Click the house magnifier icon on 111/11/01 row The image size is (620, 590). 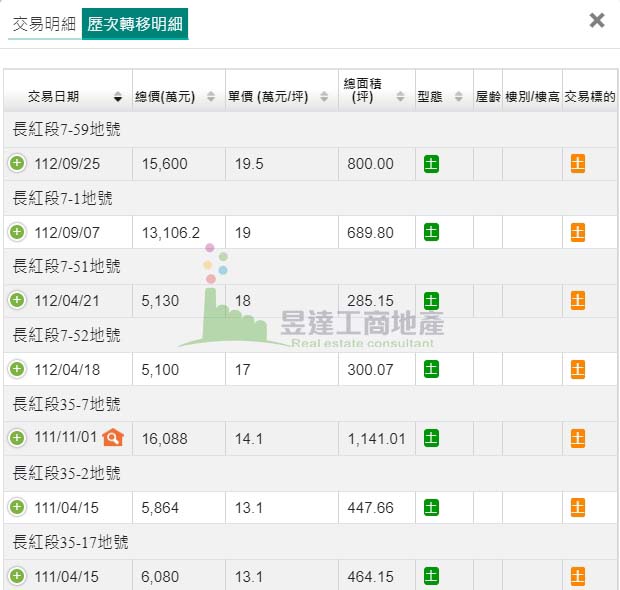113,437
